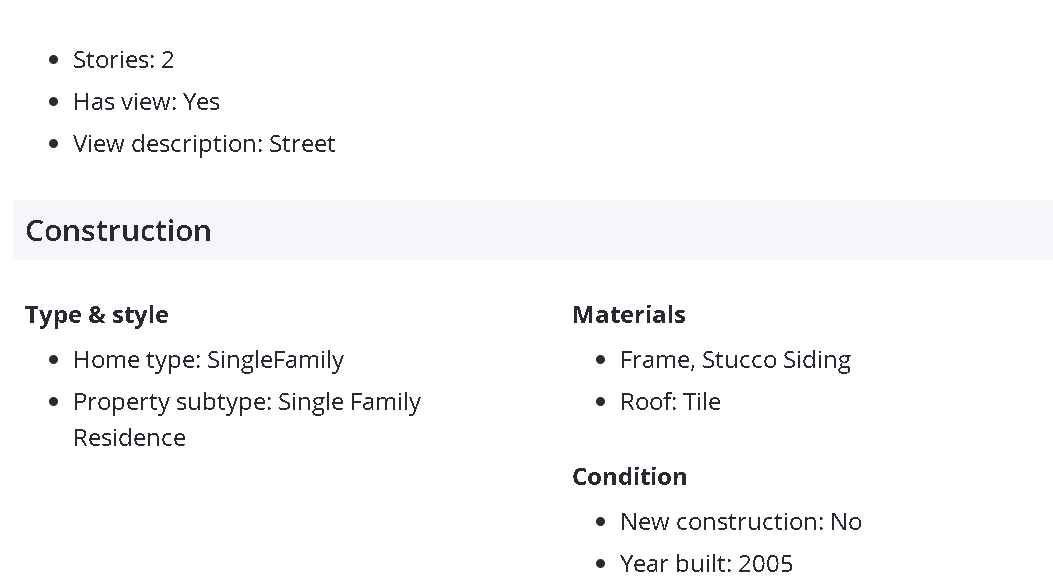
Task: Click the "Roof: Tile" entry
Action: pyautogui.click(x=670, y=402)
